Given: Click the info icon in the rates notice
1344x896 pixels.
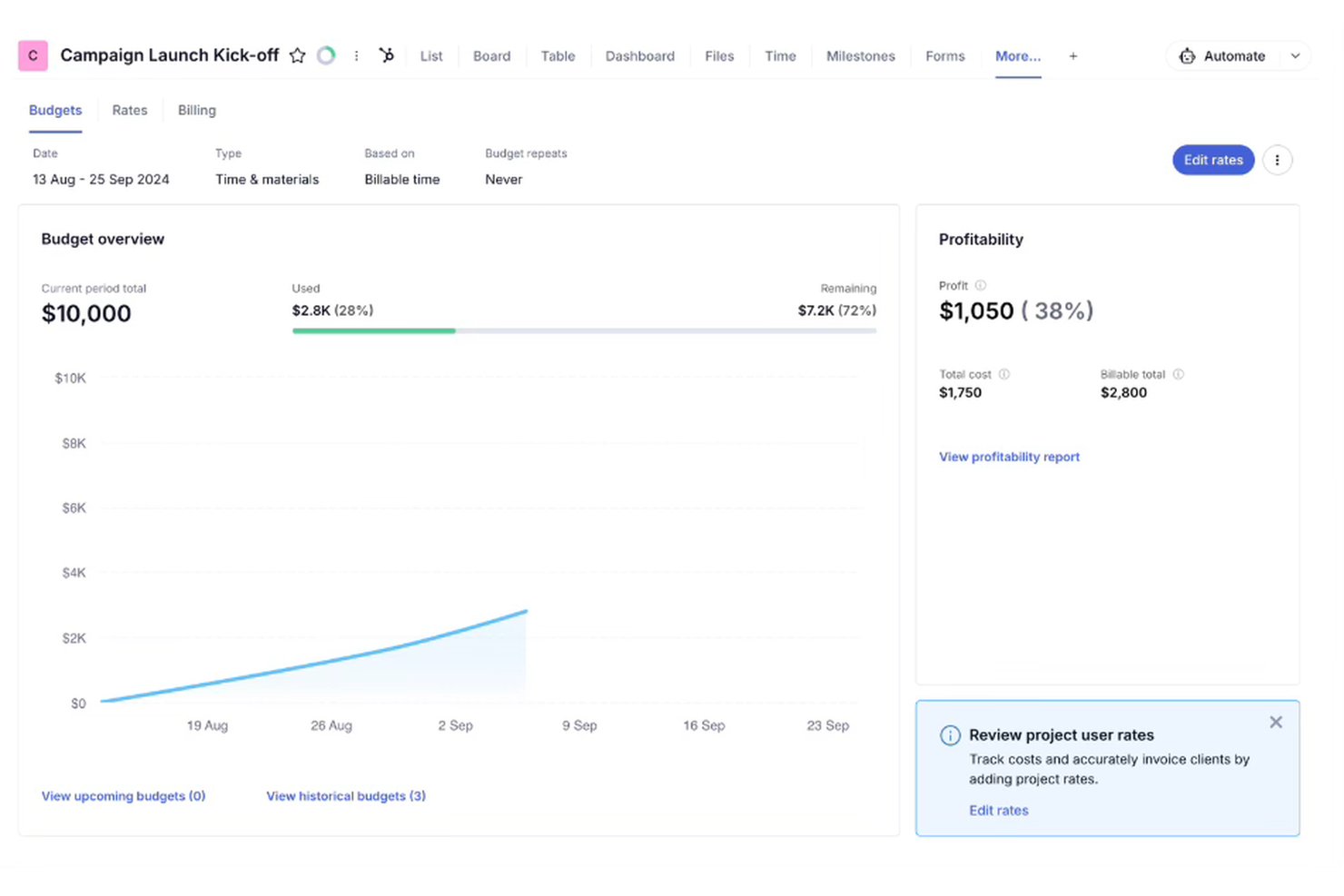Looking at the screenshot, I should coord(950,735).
